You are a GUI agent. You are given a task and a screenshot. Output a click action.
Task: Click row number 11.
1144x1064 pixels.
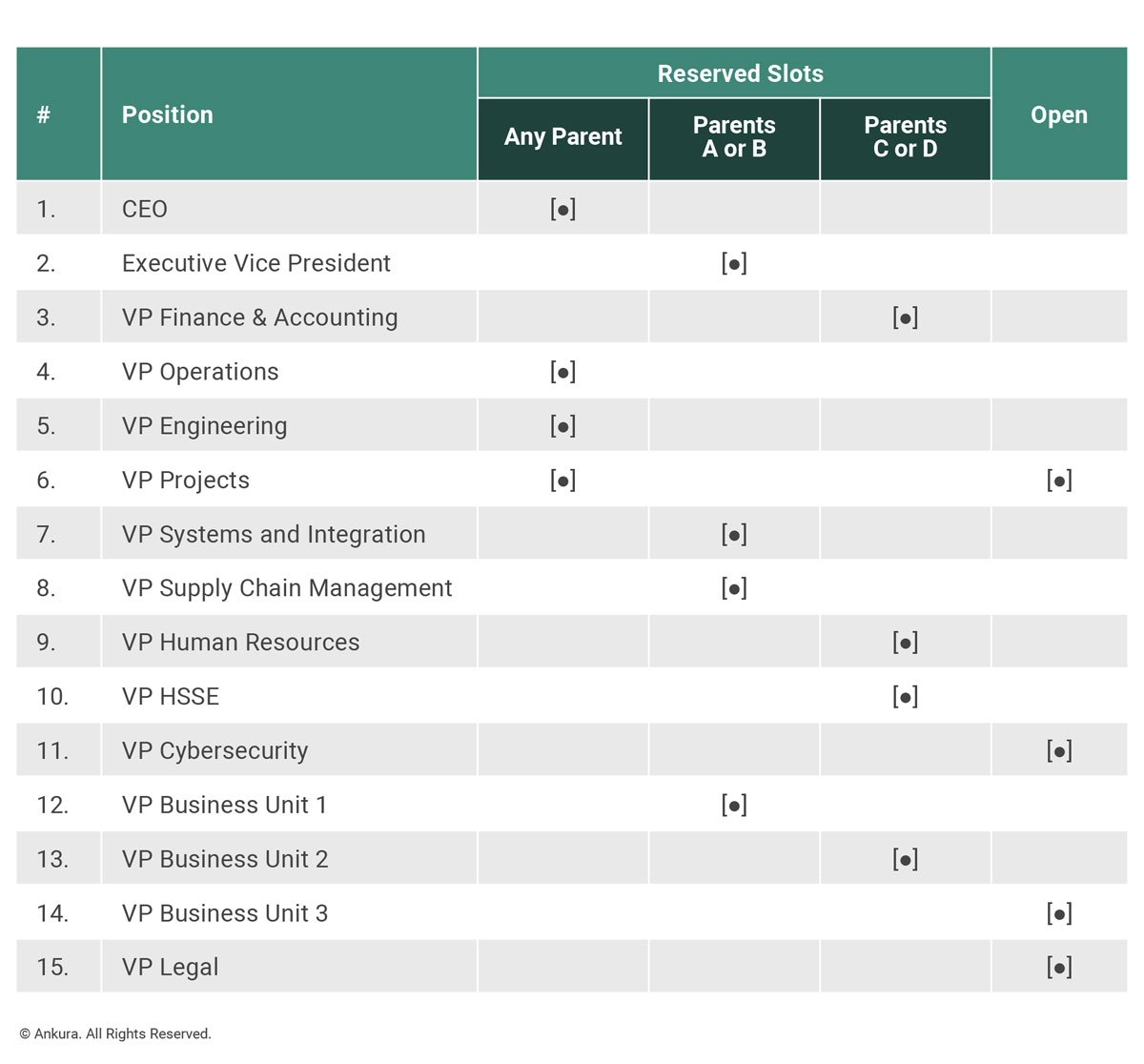click(x=52, y=750)
